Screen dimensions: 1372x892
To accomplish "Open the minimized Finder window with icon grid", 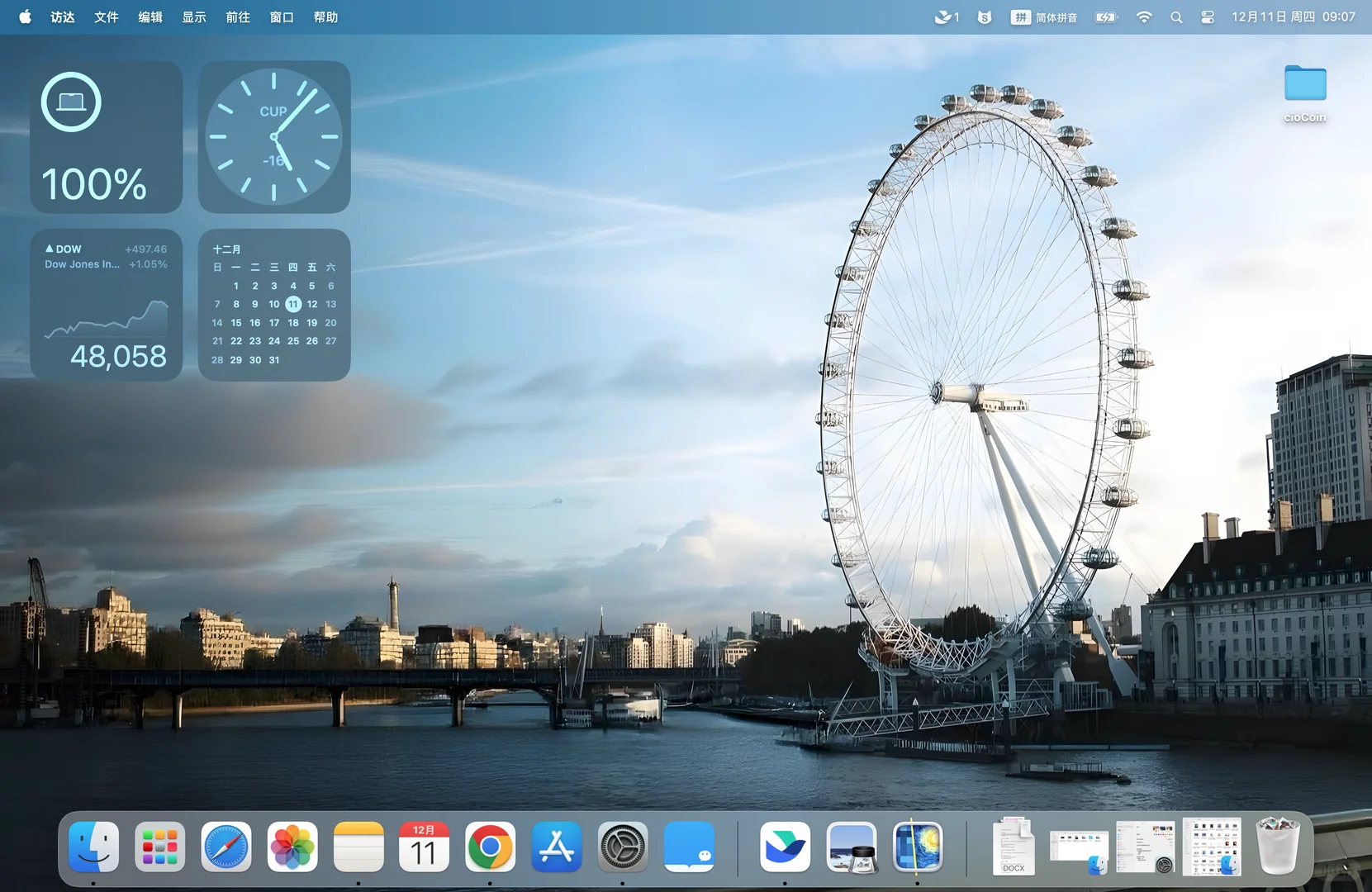I will (x=1212, y=847).
